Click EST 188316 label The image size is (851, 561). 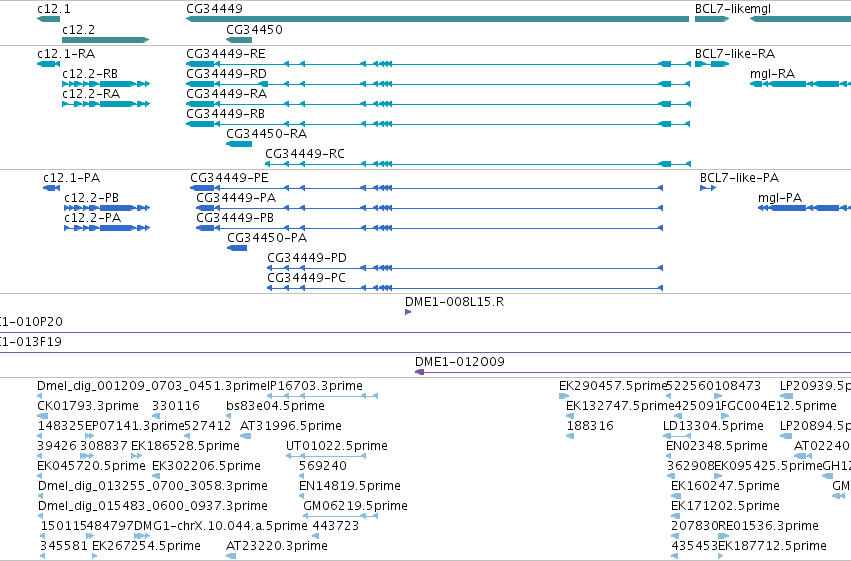tap(590, 426)
